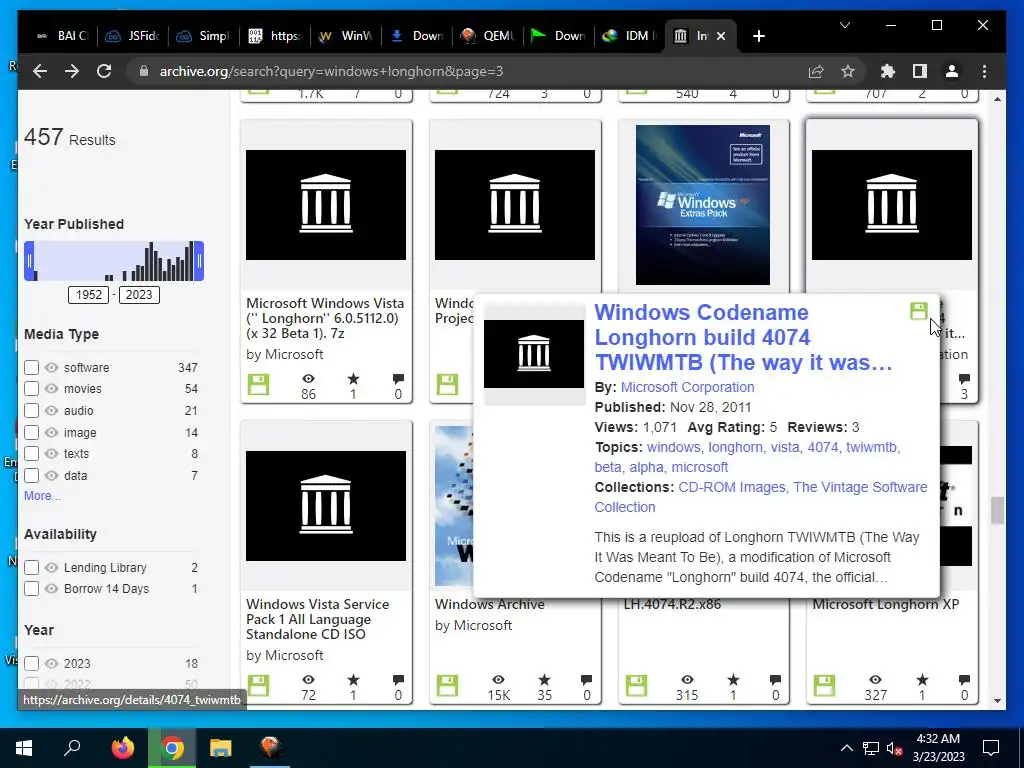This screenshot has width=1024, height=768.
Task: Toggle eye icon next to audio
Action: 52,411
